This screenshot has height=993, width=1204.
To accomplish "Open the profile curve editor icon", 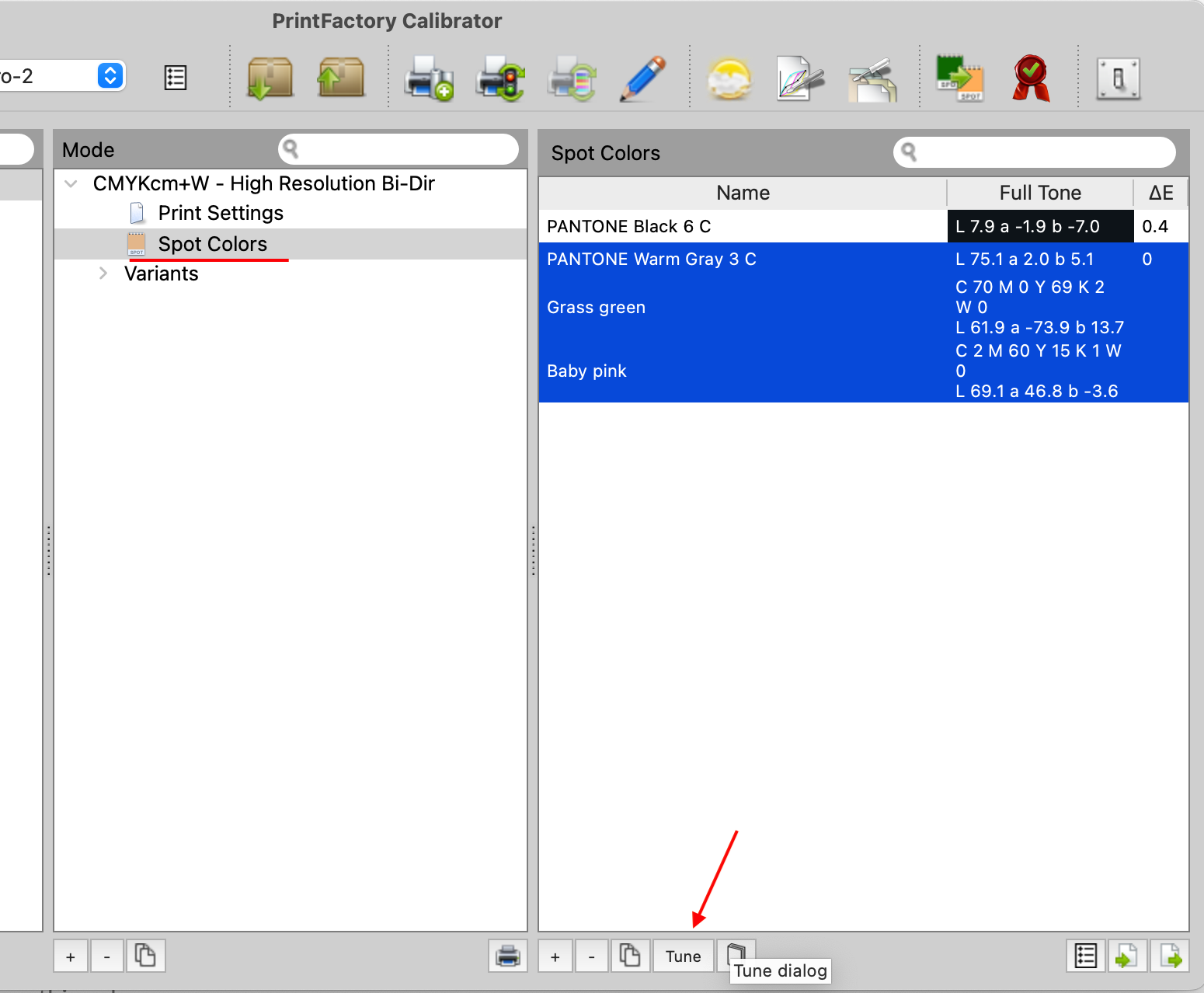I will pos(800,78).
